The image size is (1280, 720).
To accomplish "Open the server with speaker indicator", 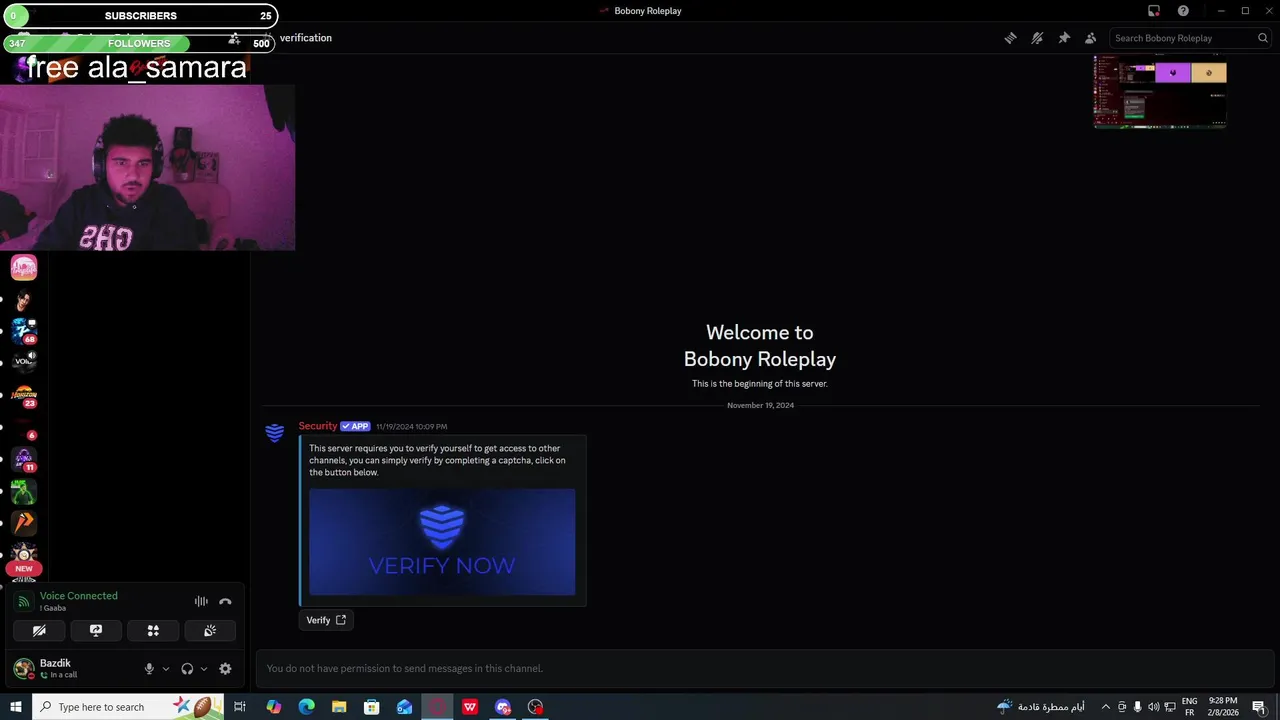I will [24, 361].
